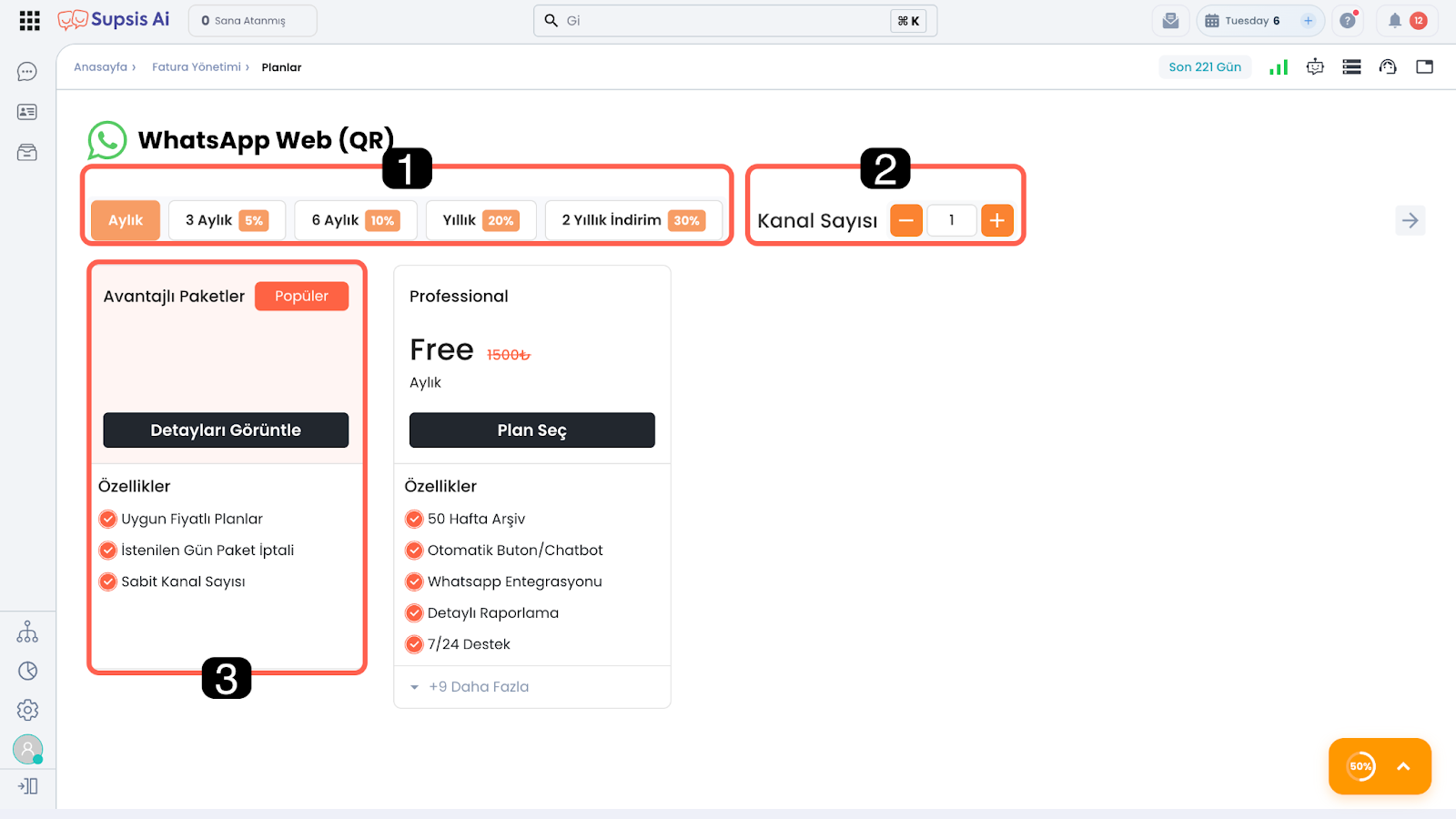Select the 3 Aylık billing option
This screenshot has height=819, width=1456.
click(227, 220)
